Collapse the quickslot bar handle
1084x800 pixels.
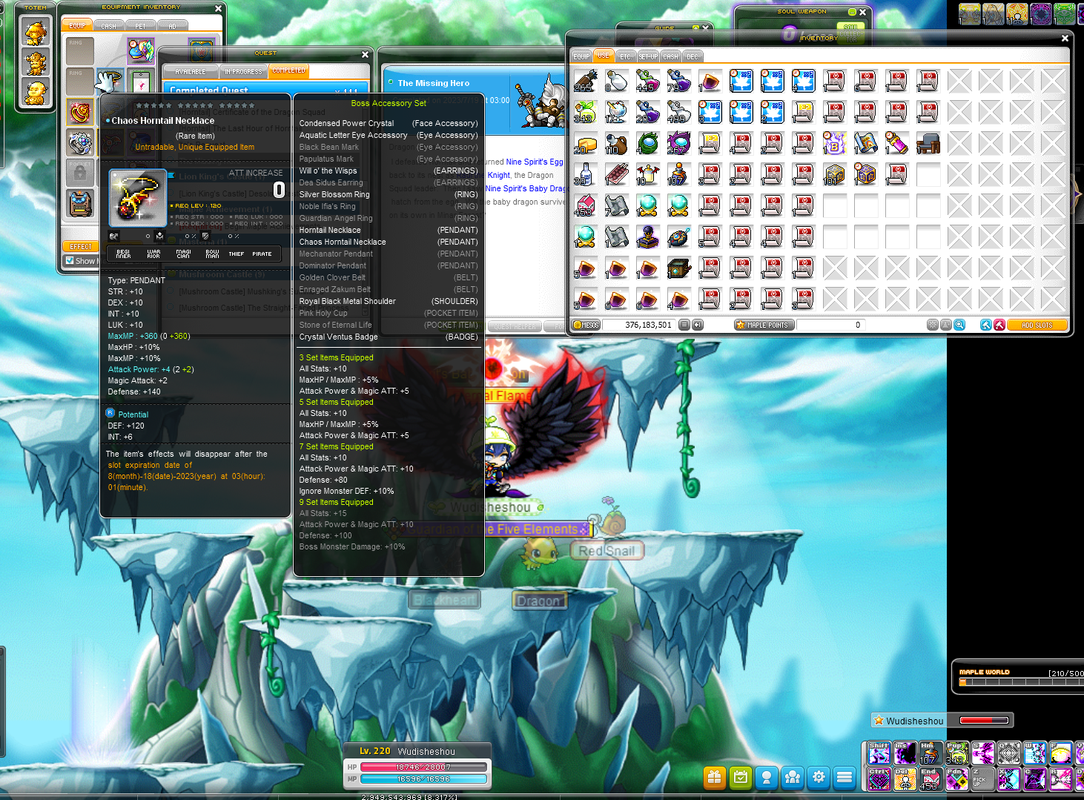[x=863, y=766]
